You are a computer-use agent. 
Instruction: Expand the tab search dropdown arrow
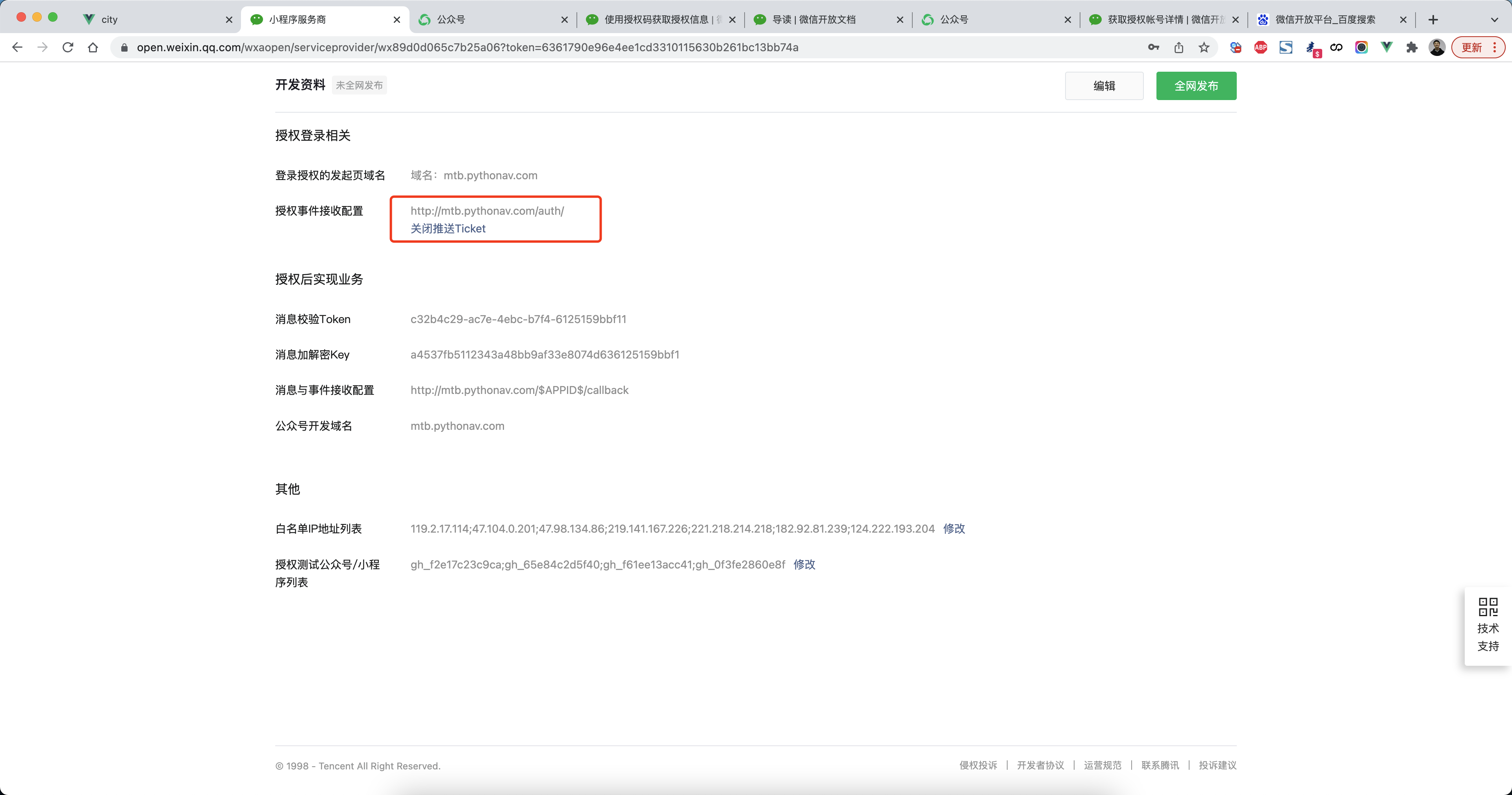[x=1494, y=19]
